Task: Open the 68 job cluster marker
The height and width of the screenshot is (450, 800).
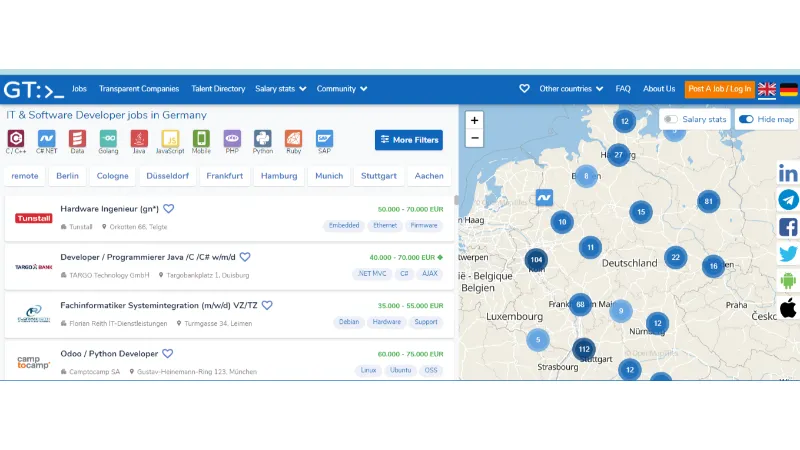Action: (580, 305)
